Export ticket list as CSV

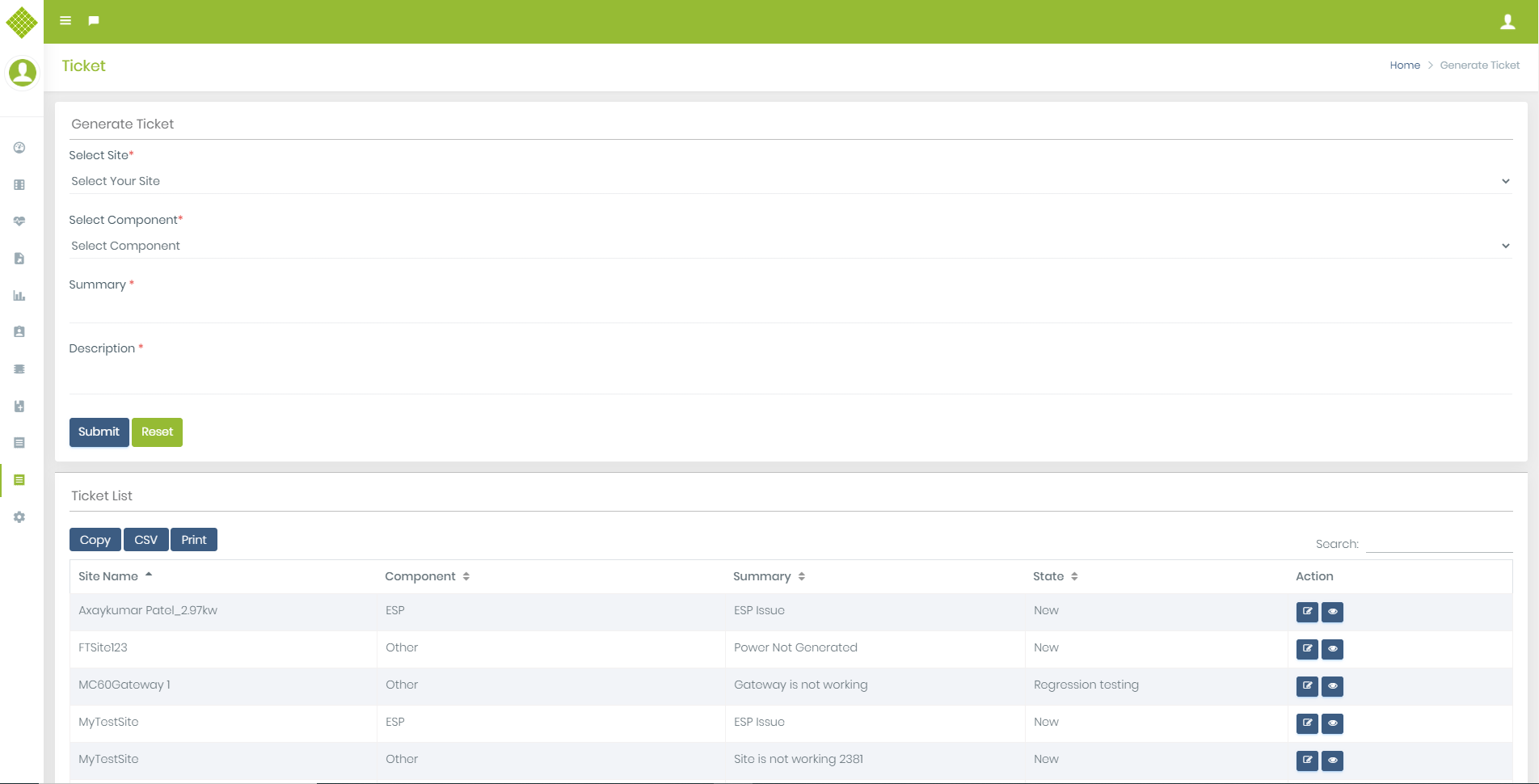145,540
